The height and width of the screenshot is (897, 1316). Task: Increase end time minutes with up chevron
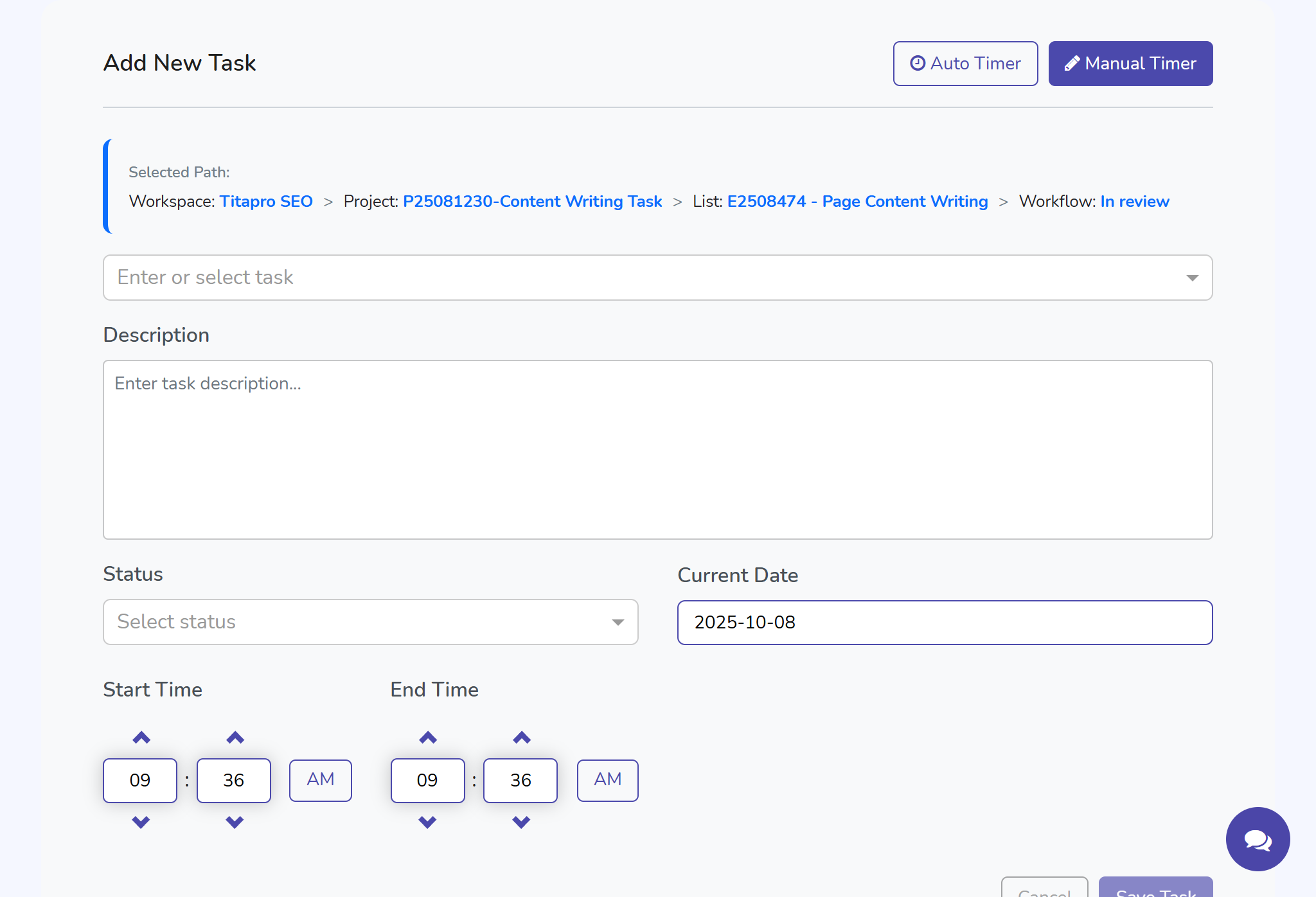point(522,738)
